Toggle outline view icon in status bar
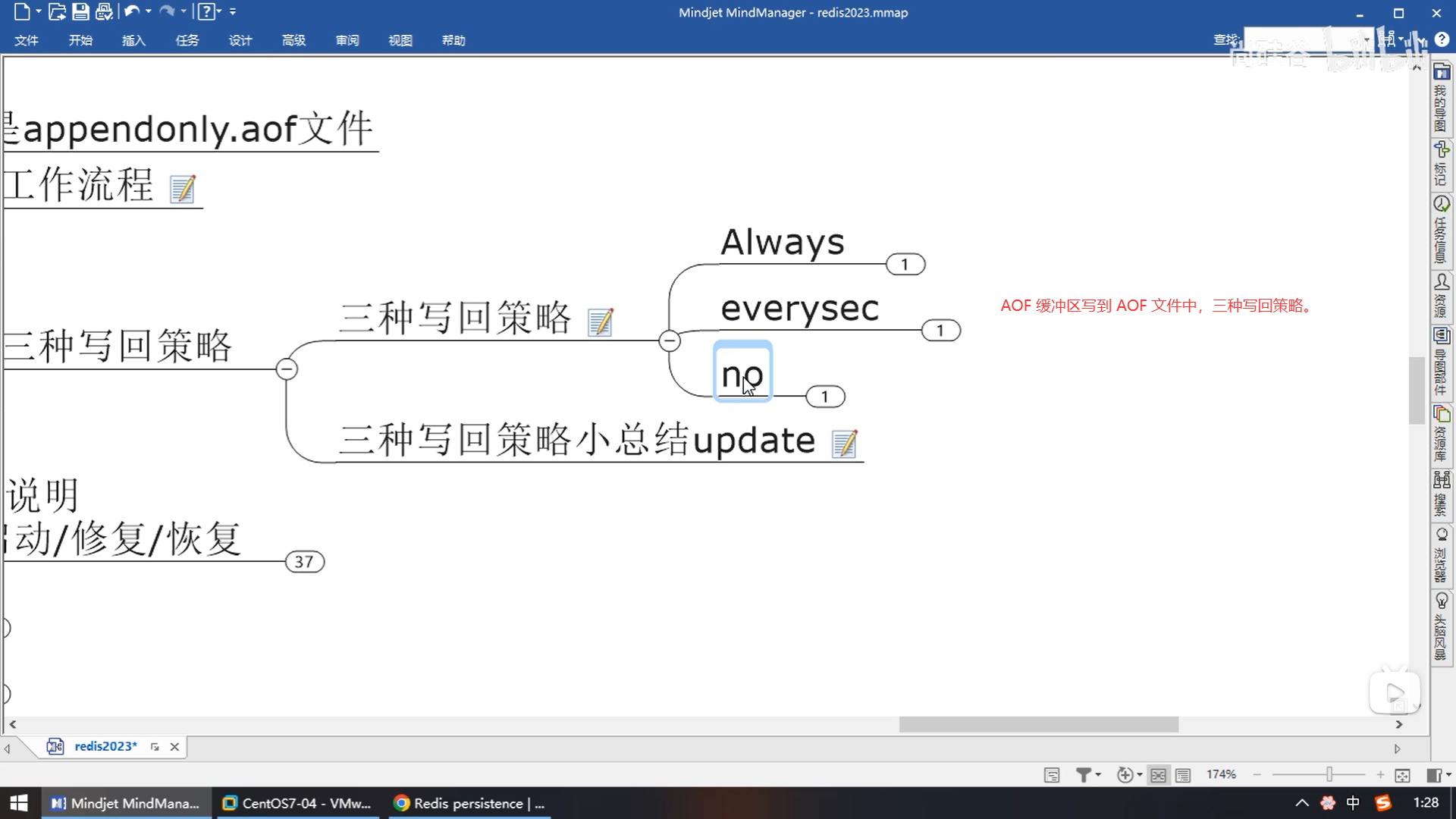This screenshot has width=1456, height=819. click(x=1182, y=774)
